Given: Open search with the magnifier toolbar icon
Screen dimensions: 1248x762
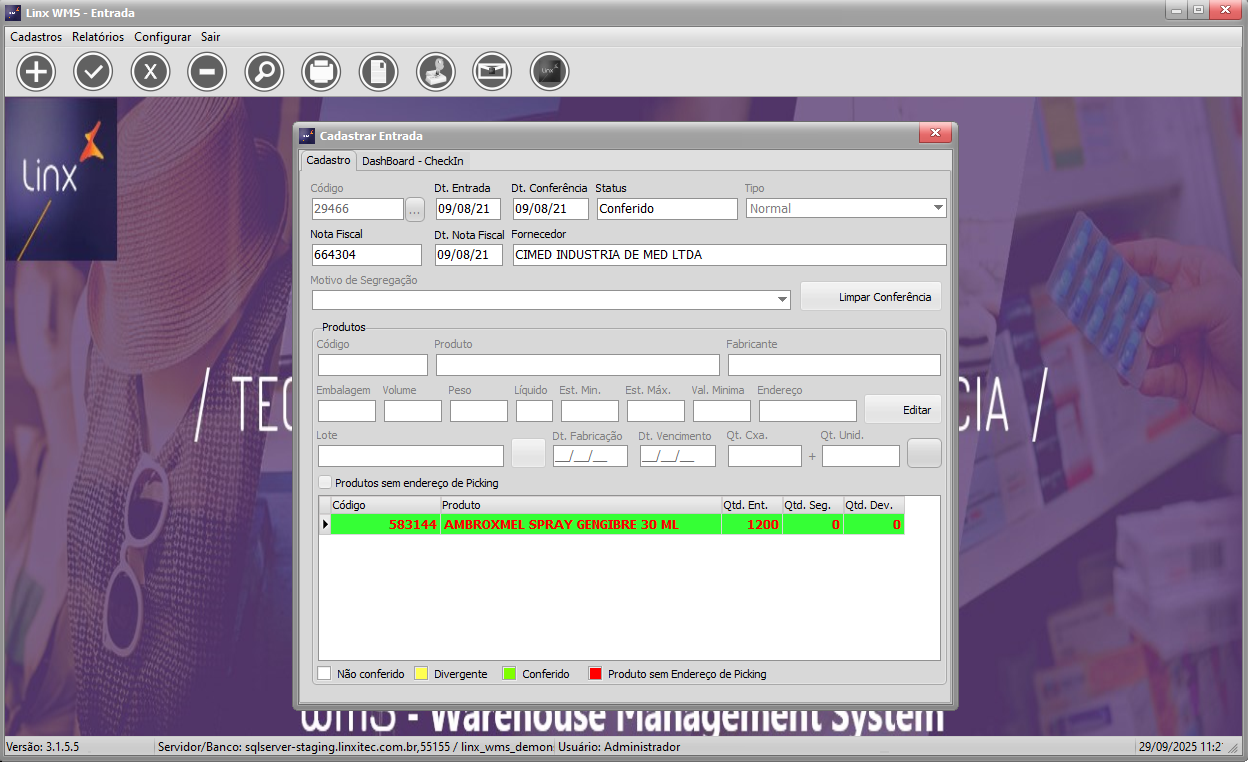Looking at the screenshot, I should pyautogui.click(x=264, y=72).
